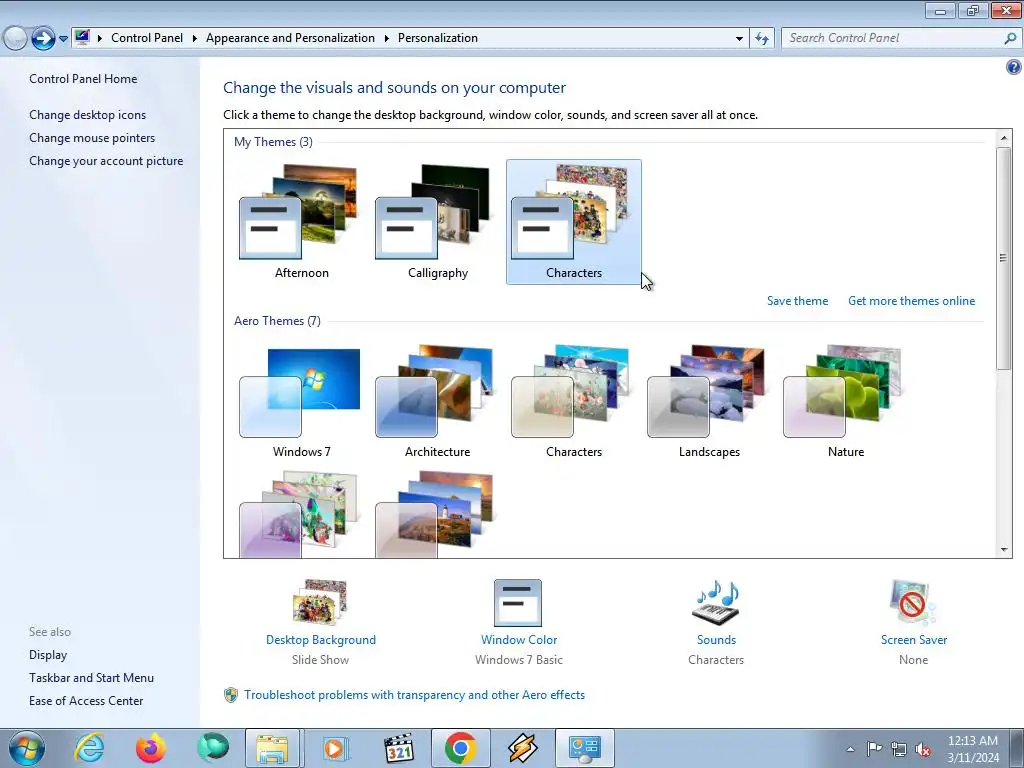Expand arrow after Control Panel breadcrumb
The image size is (1024, 768).
pos(195,39)
